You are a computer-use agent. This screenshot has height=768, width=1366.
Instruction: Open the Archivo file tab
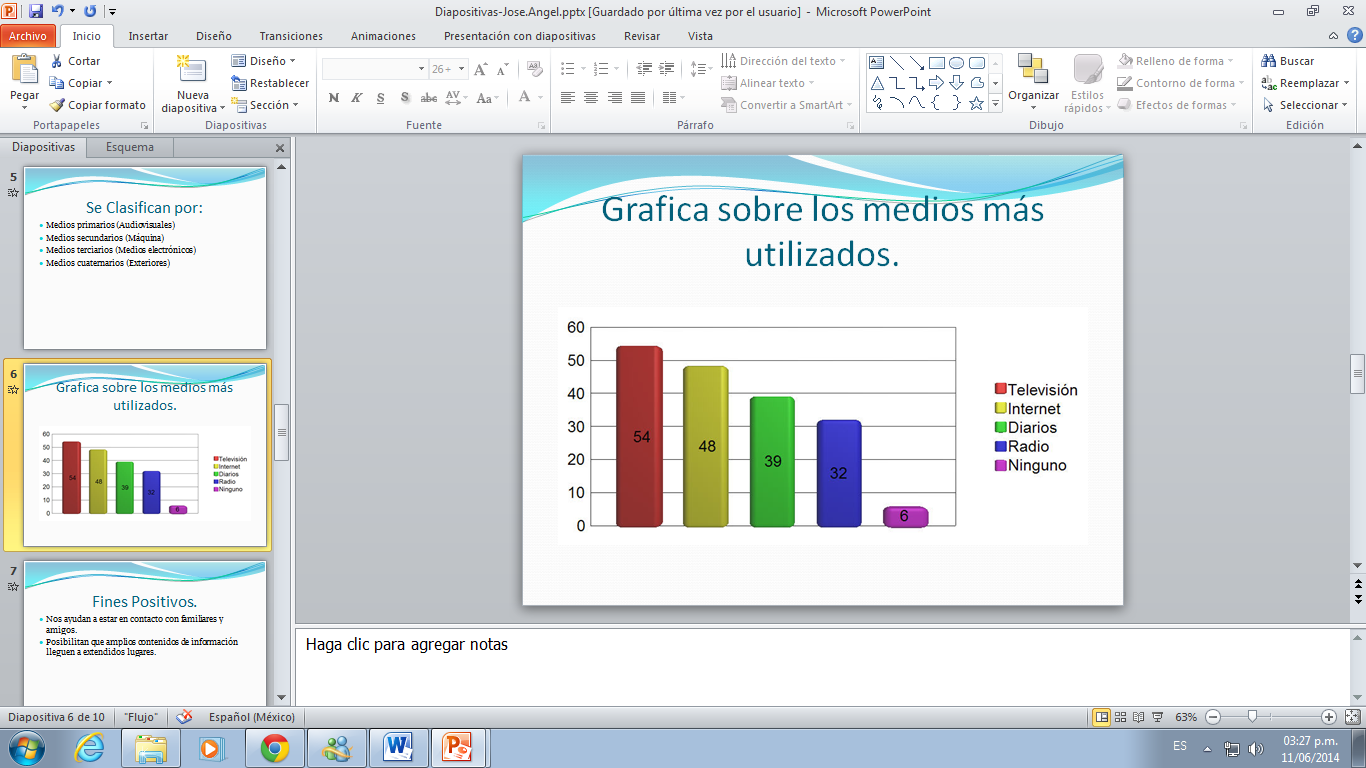(x=28, y=36)
